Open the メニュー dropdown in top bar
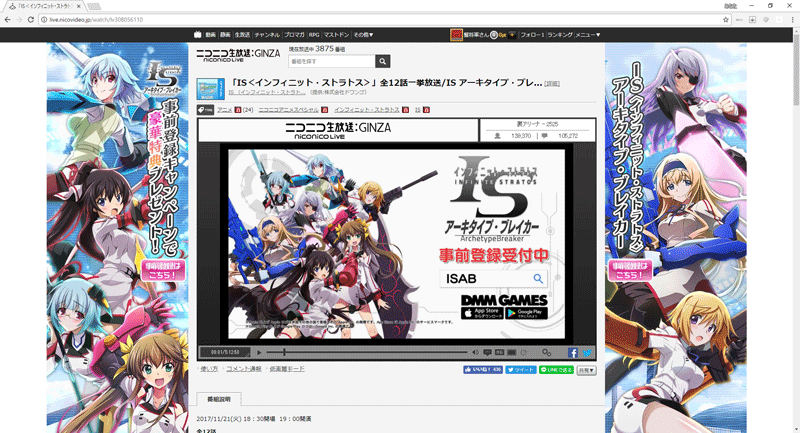 tap(588, 35)
